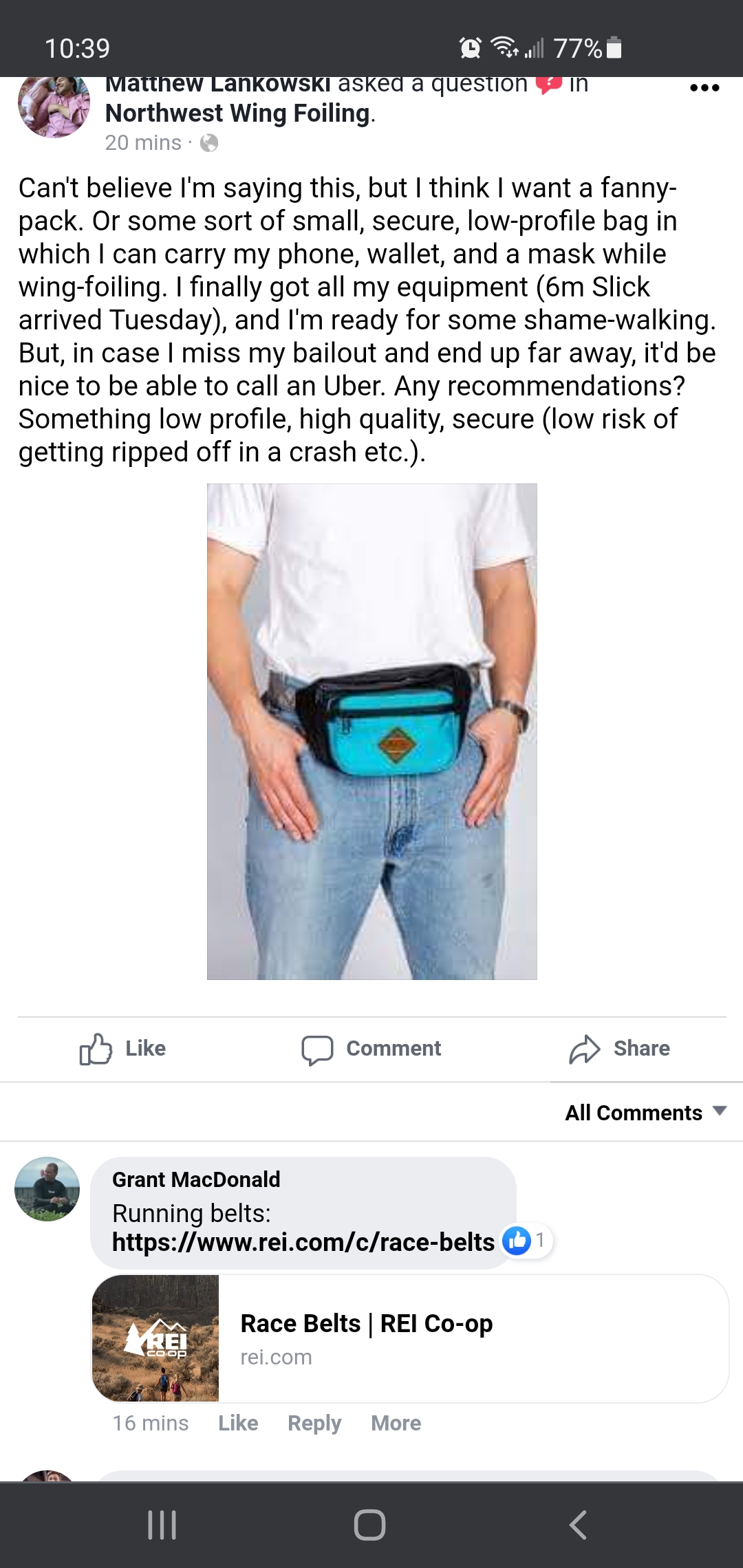Open Matthew Lankowski's profile picture

[54, 105]
